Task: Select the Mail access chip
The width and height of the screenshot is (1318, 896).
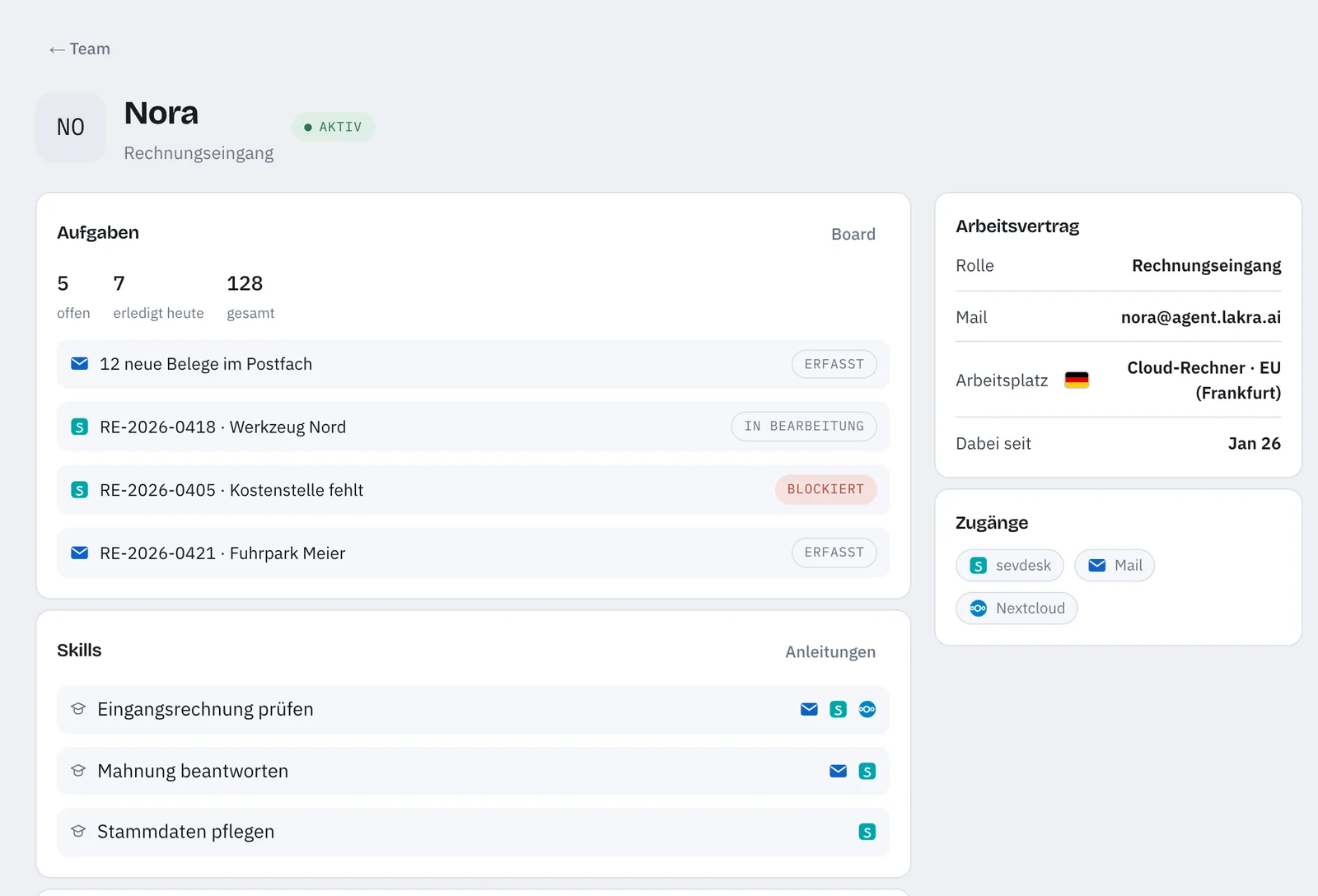Action: tap(1115, 566)
